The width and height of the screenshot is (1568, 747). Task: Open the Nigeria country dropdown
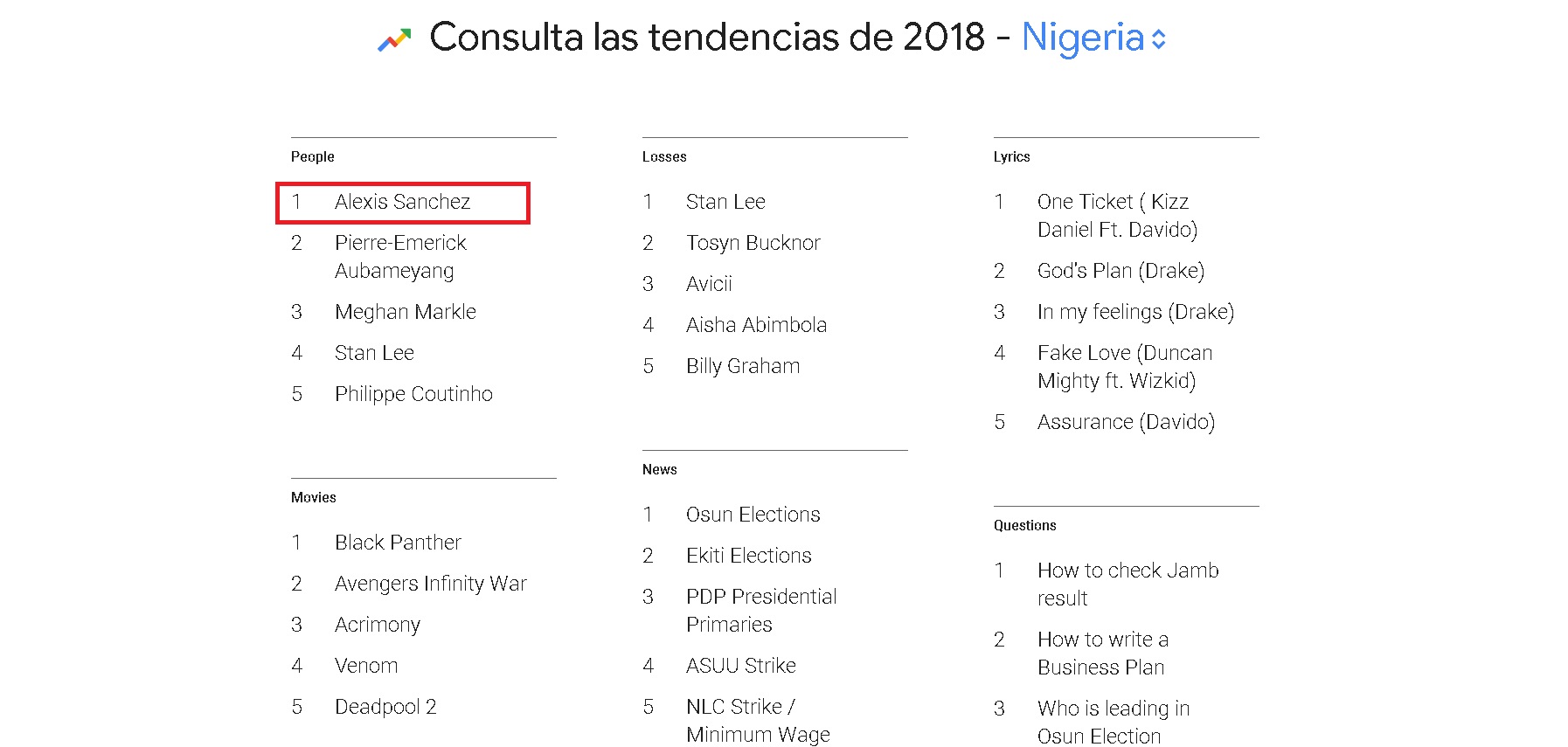tap(1093, 38)
